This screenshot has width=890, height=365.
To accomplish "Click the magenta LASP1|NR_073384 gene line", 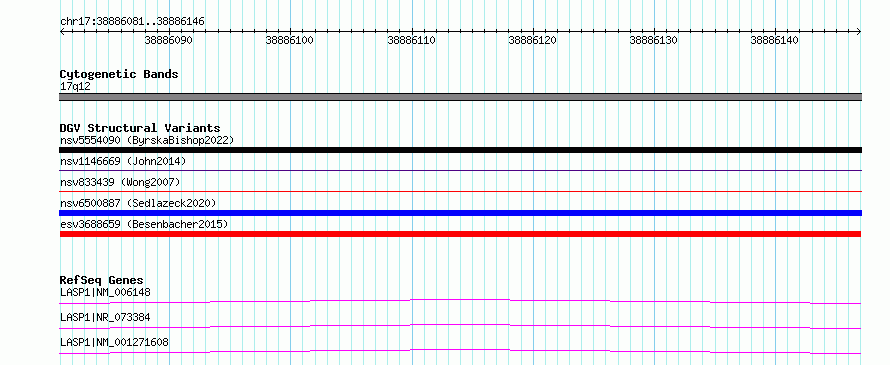I will 460,326.
